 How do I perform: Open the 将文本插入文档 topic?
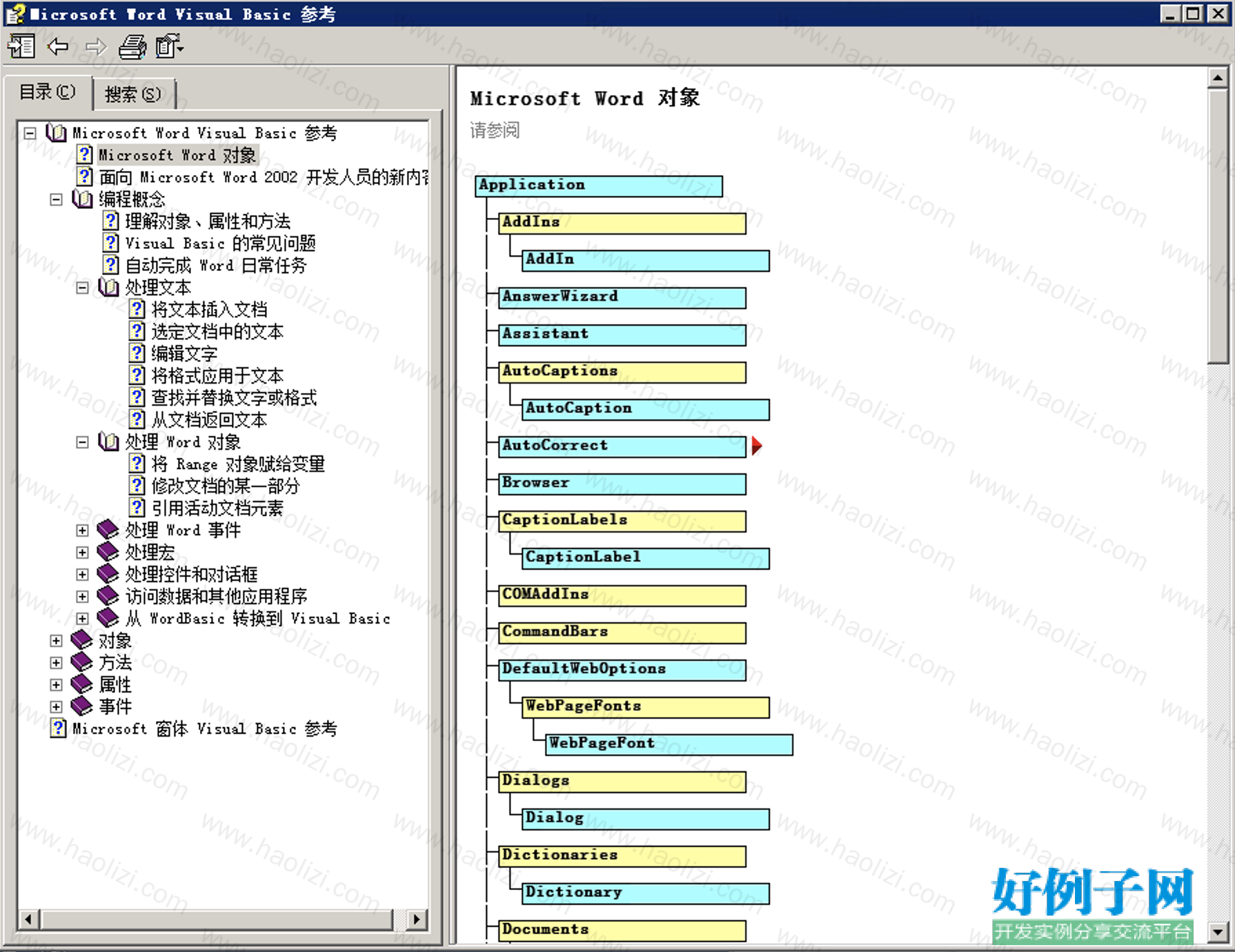tap(209, 310)
